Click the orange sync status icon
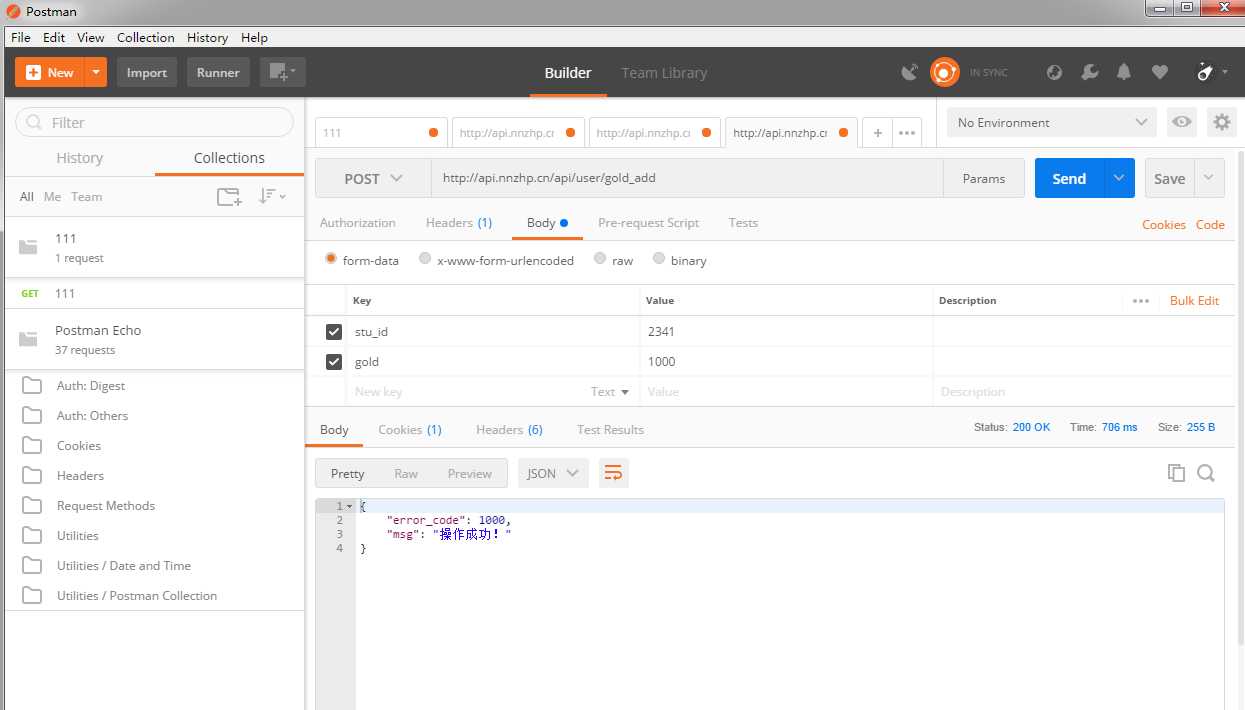This screenshot has height=710, width=1245. (945, 72)
